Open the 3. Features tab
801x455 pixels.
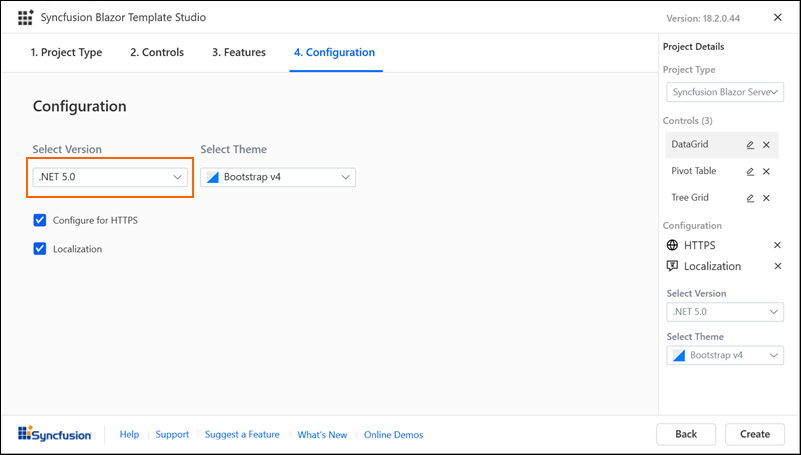(239, 52)
